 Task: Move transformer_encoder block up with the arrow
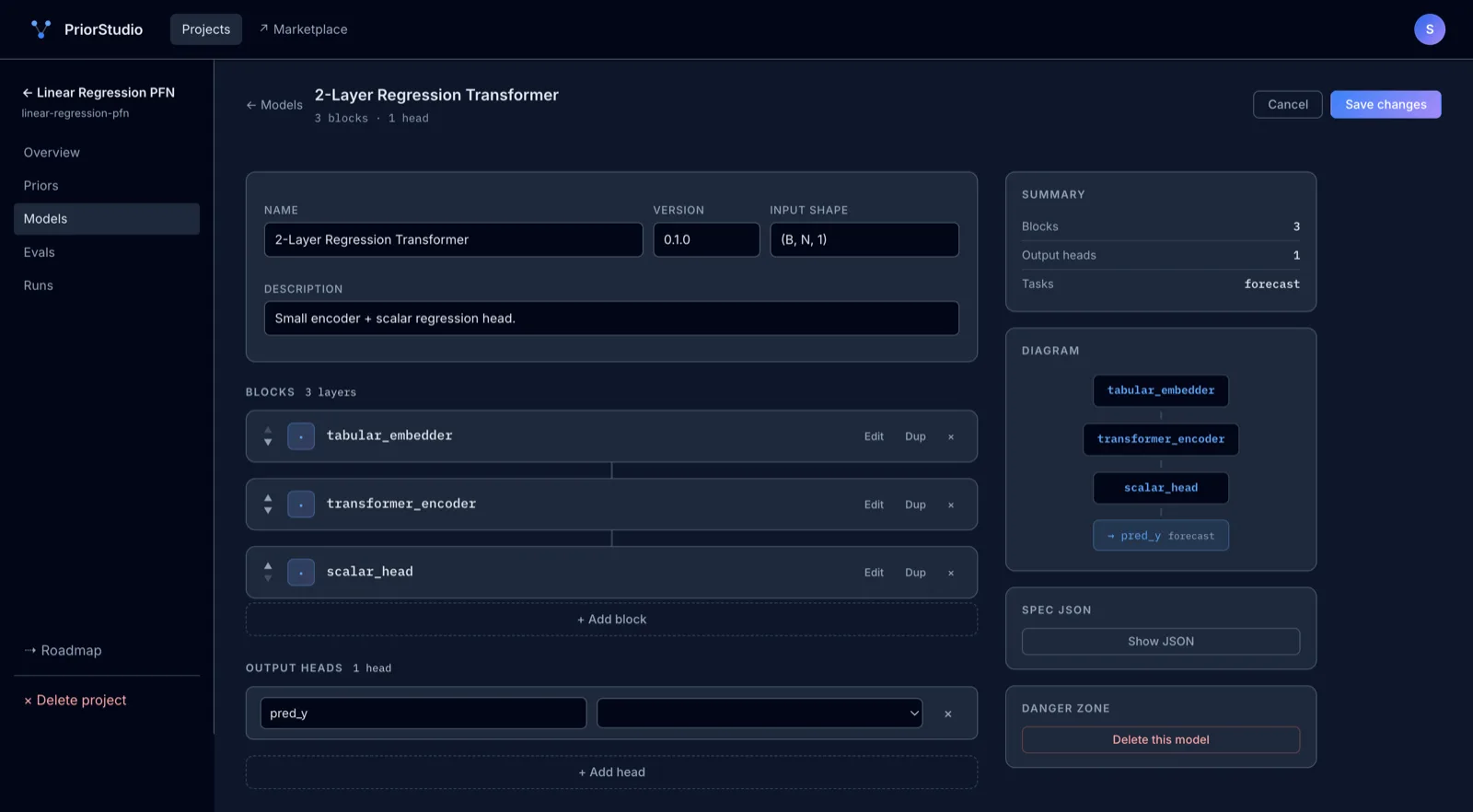268,498
